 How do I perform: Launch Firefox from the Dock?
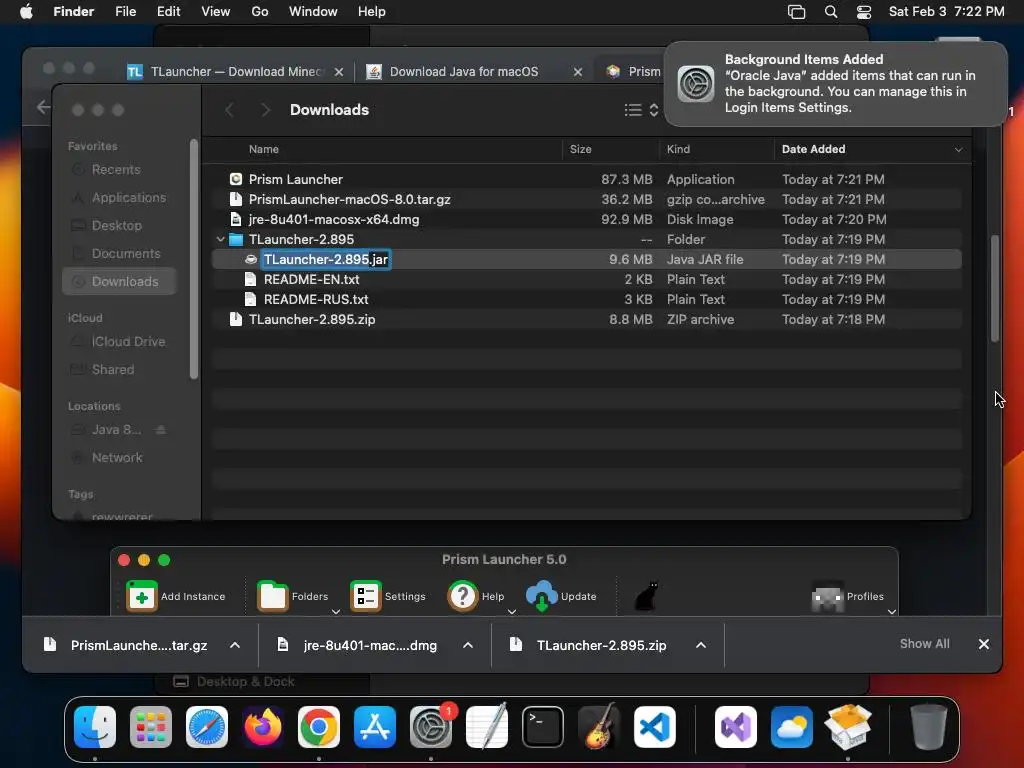click(x=263, y=727)
